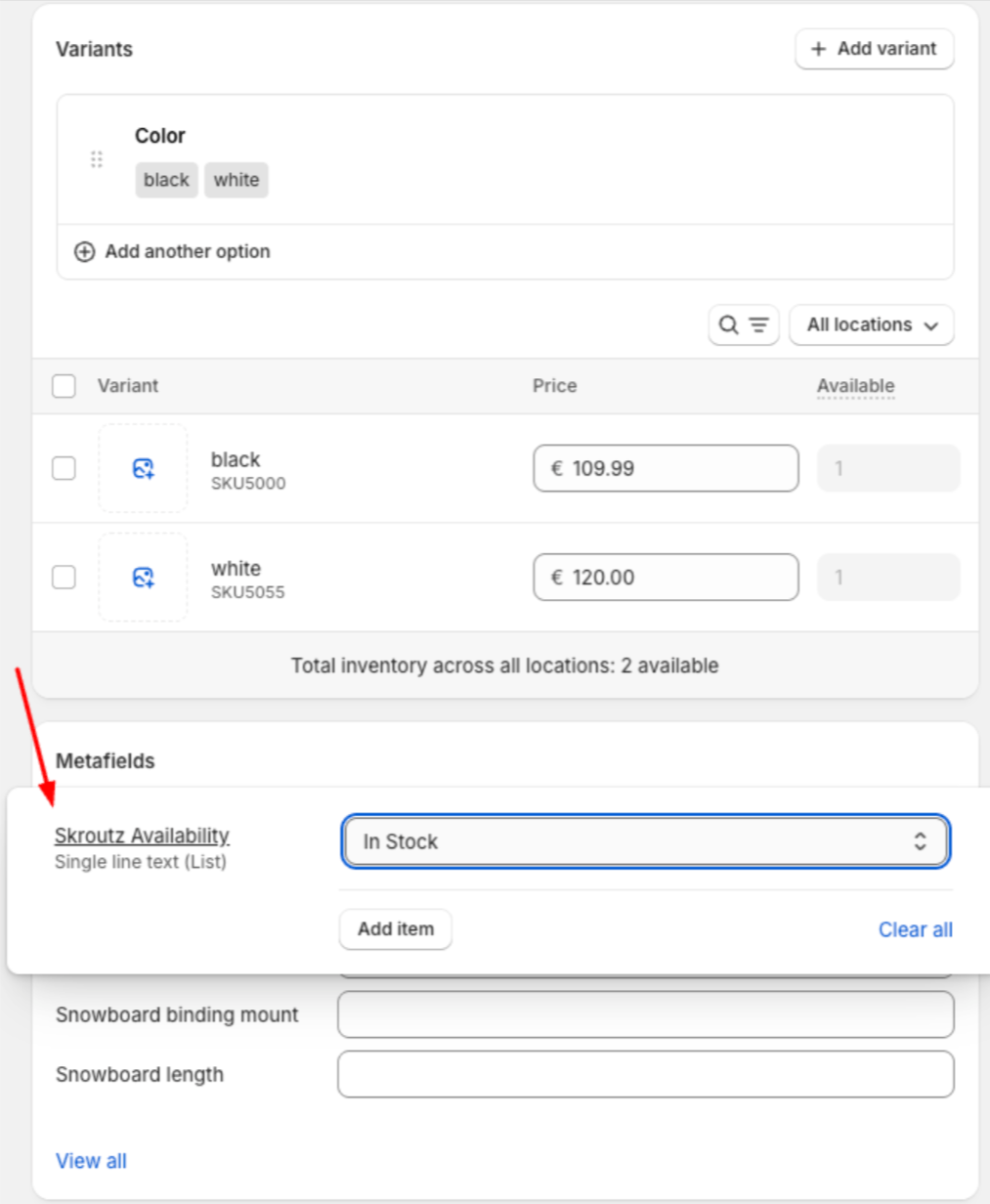Add image for the black variant

tap(143, 469)
